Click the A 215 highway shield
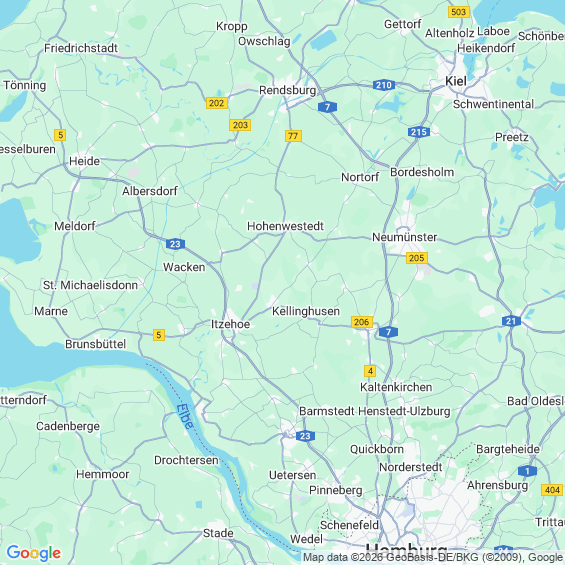The width and height of the screenshot is (565, 565). pyautogui.click(x=419, y=132)
